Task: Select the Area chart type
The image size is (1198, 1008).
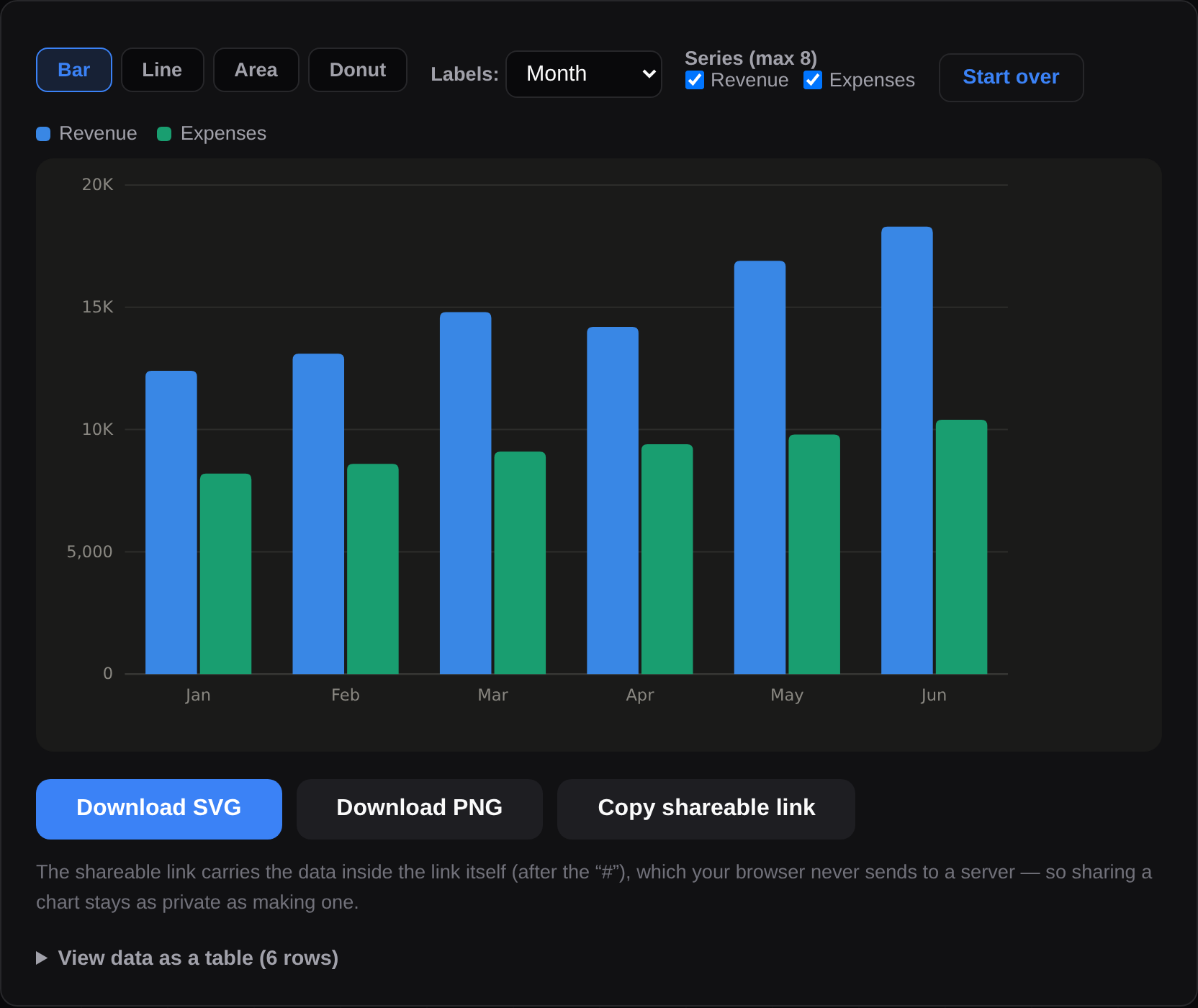Action: 256,70
